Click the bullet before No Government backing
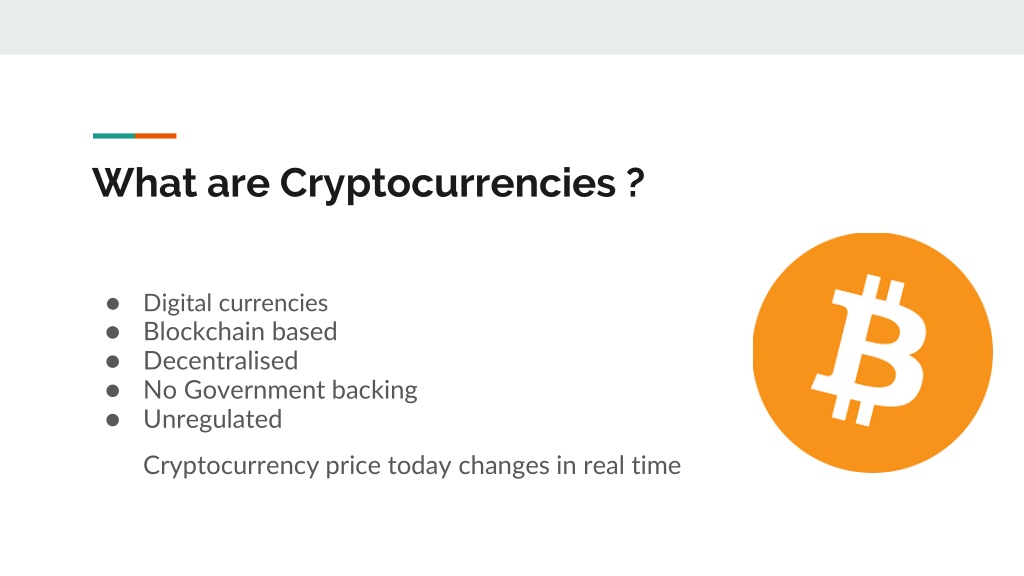The width and height of the screenshot is (1024, 576). [x=113, y=391]
